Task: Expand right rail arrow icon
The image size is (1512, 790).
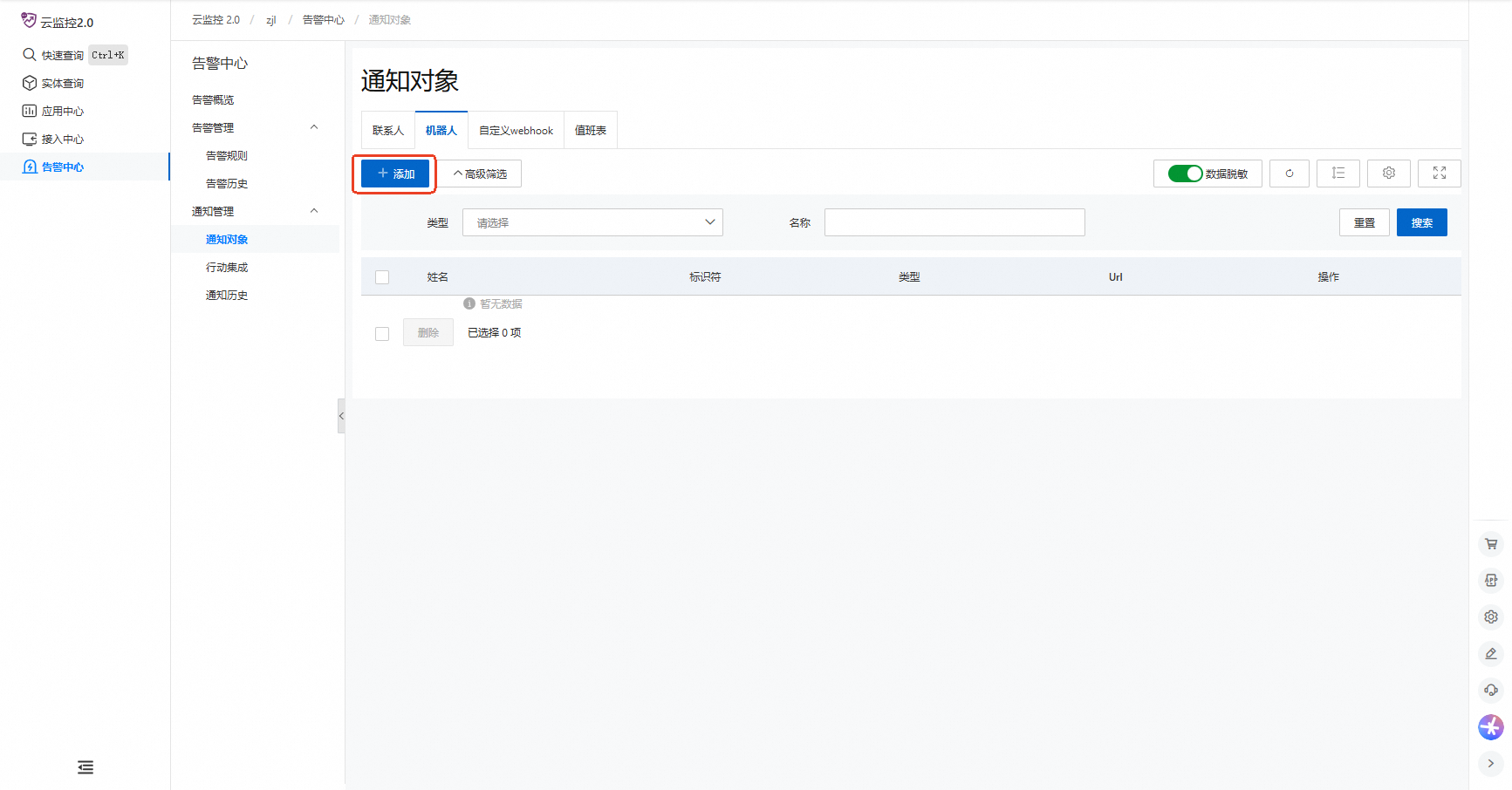Action: point(1491,764)
